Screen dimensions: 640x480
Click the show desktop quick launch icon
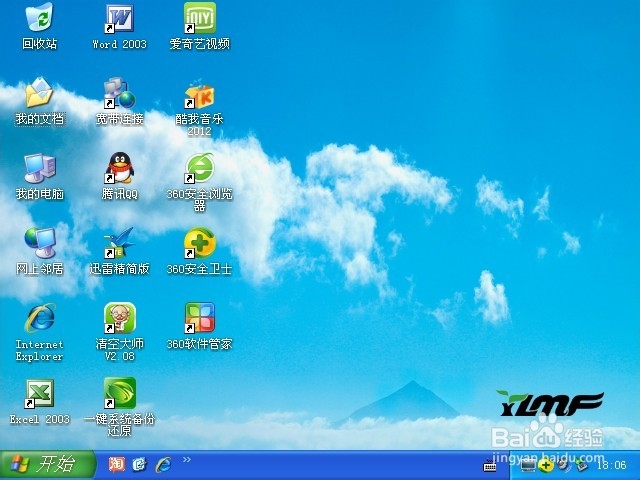(140, 464)
